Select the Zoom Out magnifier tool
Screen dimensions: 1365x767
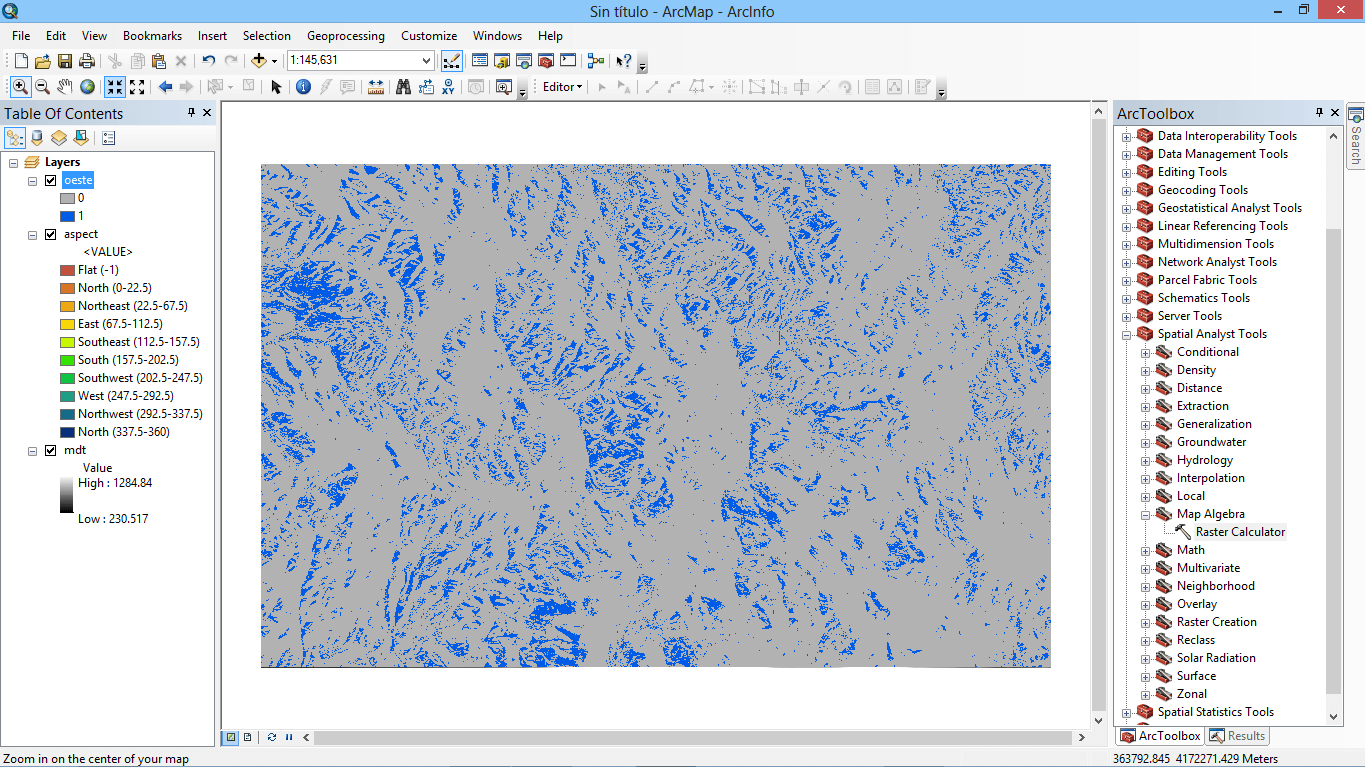click(x=43, y=87)
